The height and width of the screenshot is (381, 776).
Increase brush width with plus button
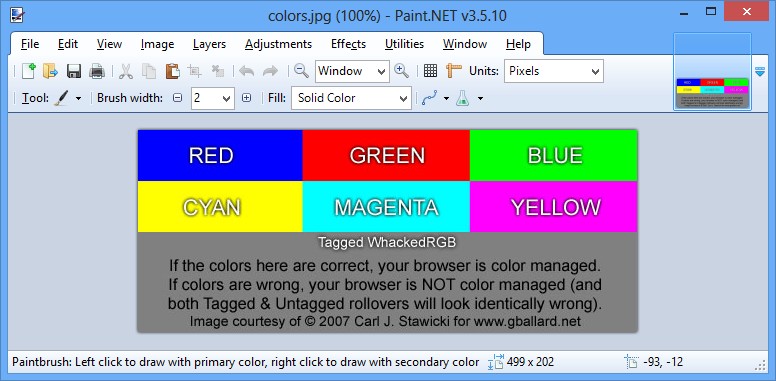pos(246,98)
